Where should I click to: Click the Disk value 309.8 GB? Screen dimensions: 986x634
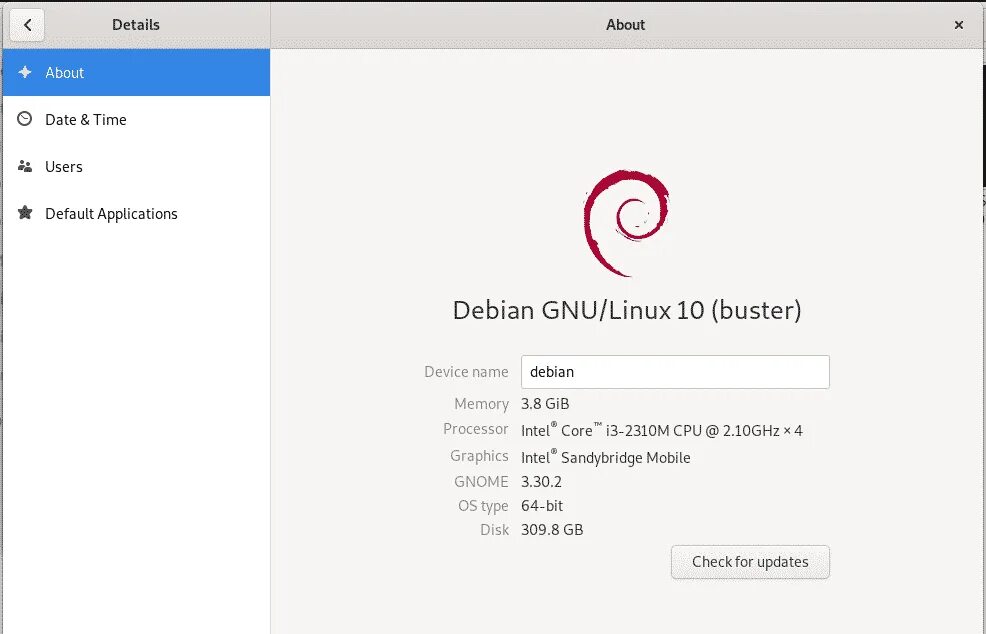click(551, 530)
